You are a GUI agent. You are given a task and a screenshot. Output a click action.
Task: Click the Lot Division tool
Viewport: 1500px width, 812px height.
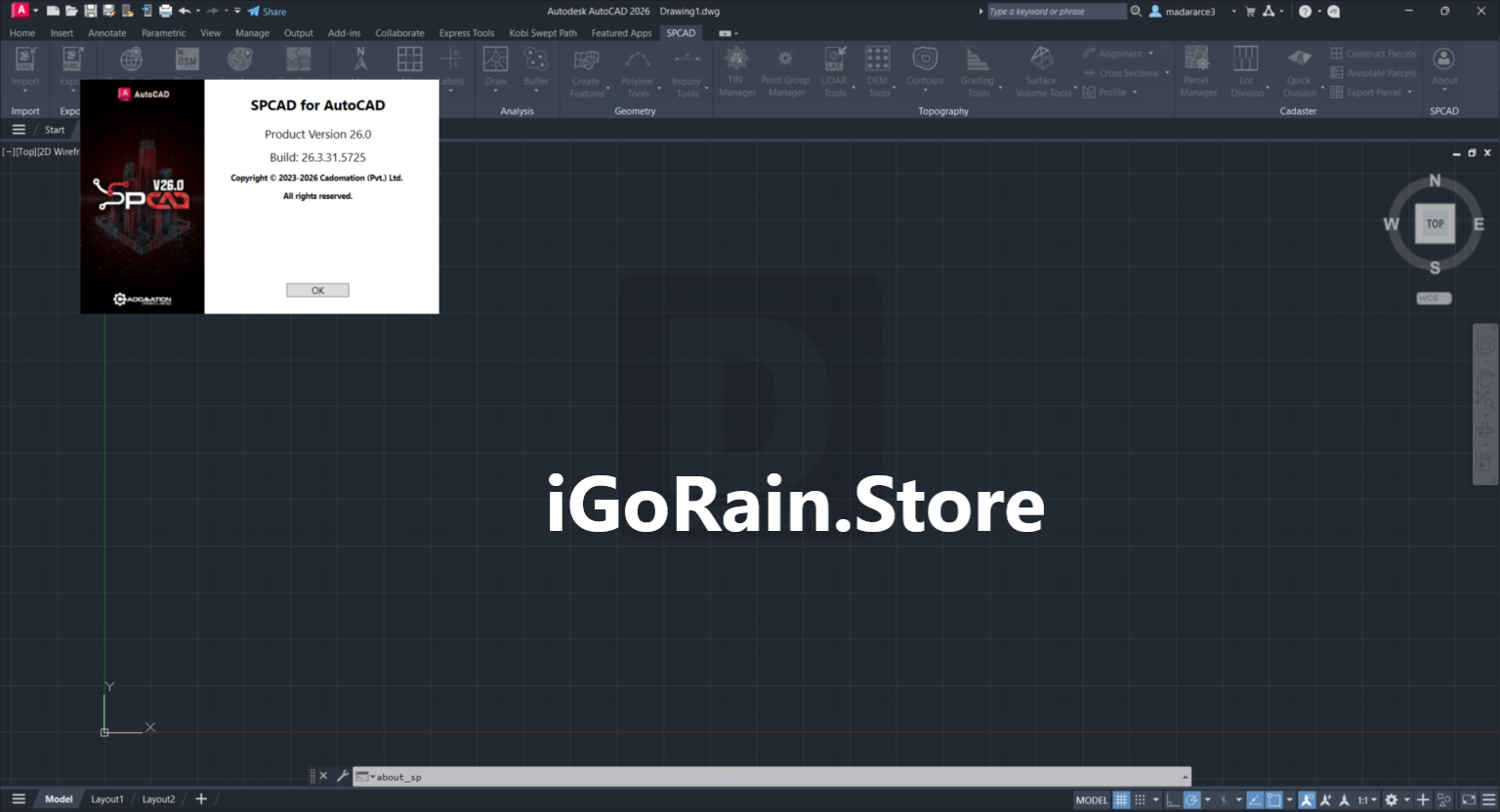1246,71
